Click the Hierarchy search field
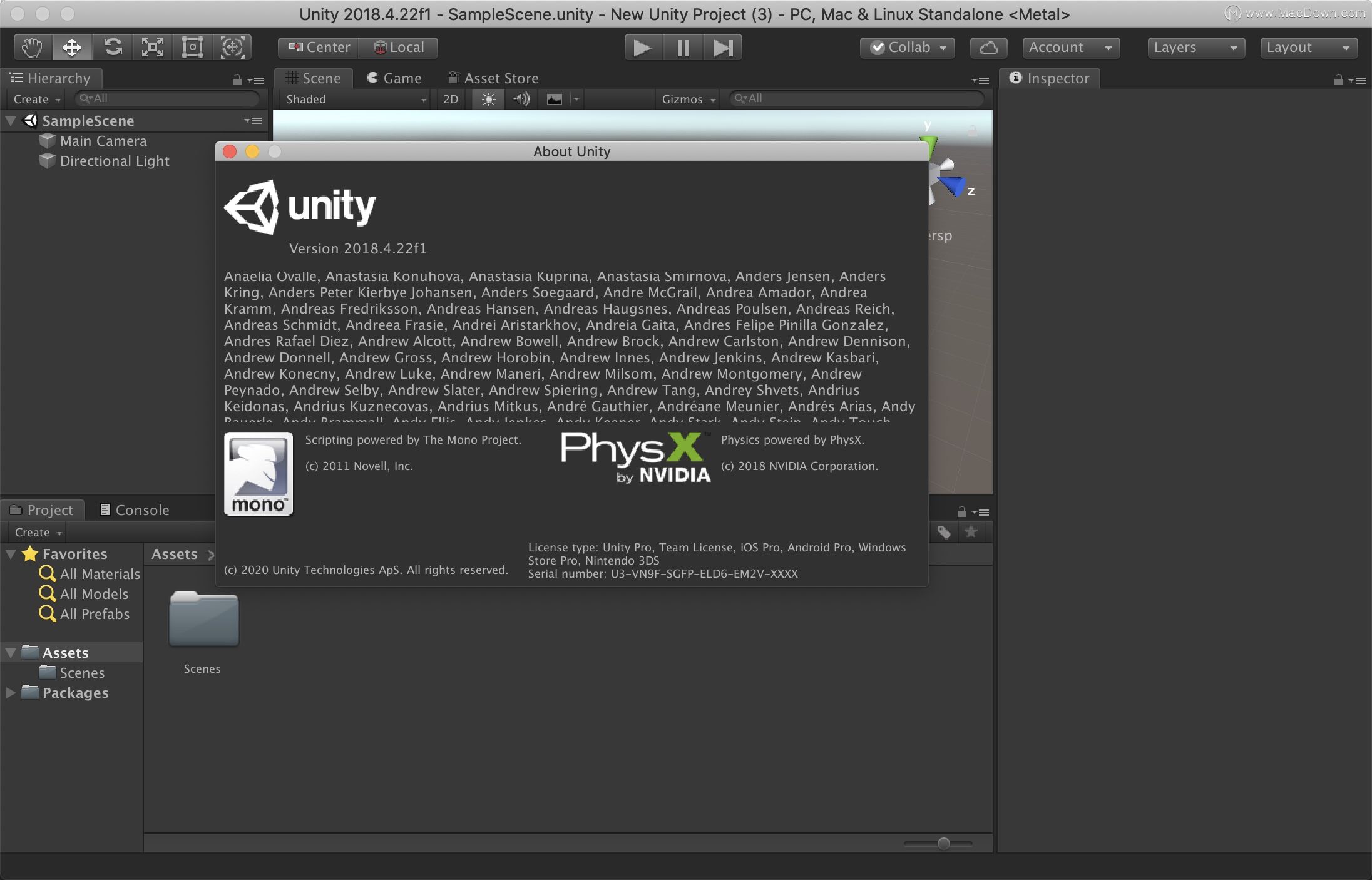 (166, 98)
